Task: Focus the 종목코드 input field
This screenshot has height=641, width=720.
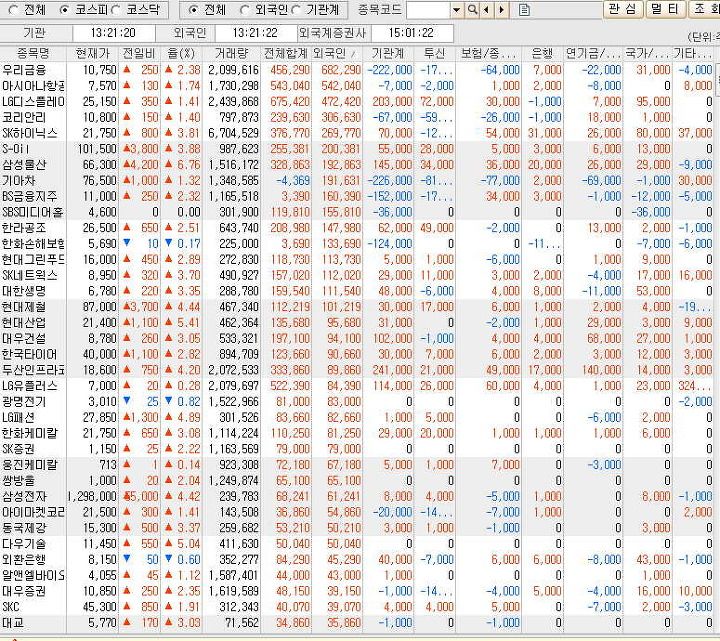Action: pyautogui.click(x=428, y=10)
